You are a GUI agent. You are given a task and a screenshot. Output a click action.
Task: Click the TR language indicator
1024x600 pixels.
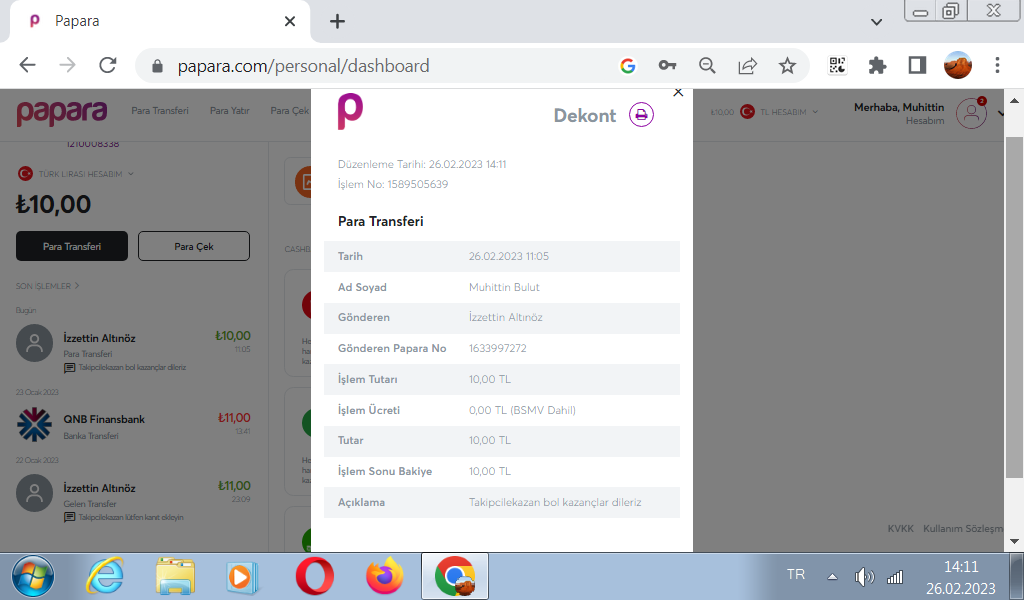click(795, 575)
